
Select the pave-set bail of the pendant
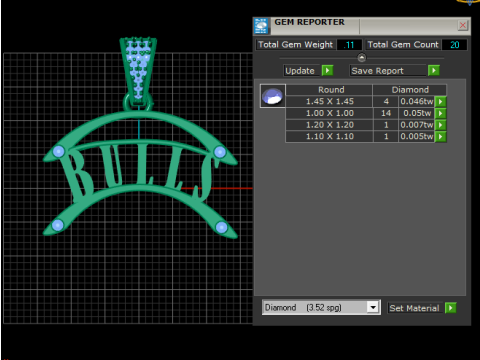point(138,71)
